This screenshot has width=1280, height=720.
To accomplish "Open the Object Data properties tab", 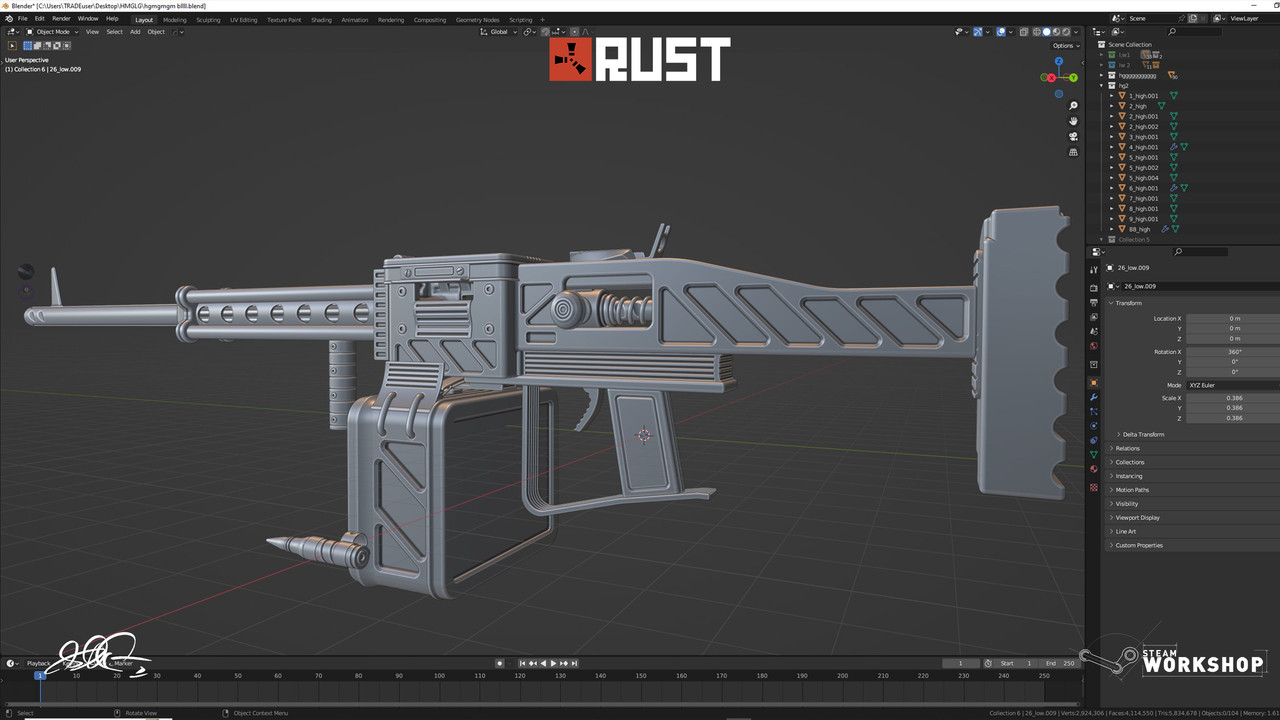I will pyautogui.click(x=1094, y=455).
